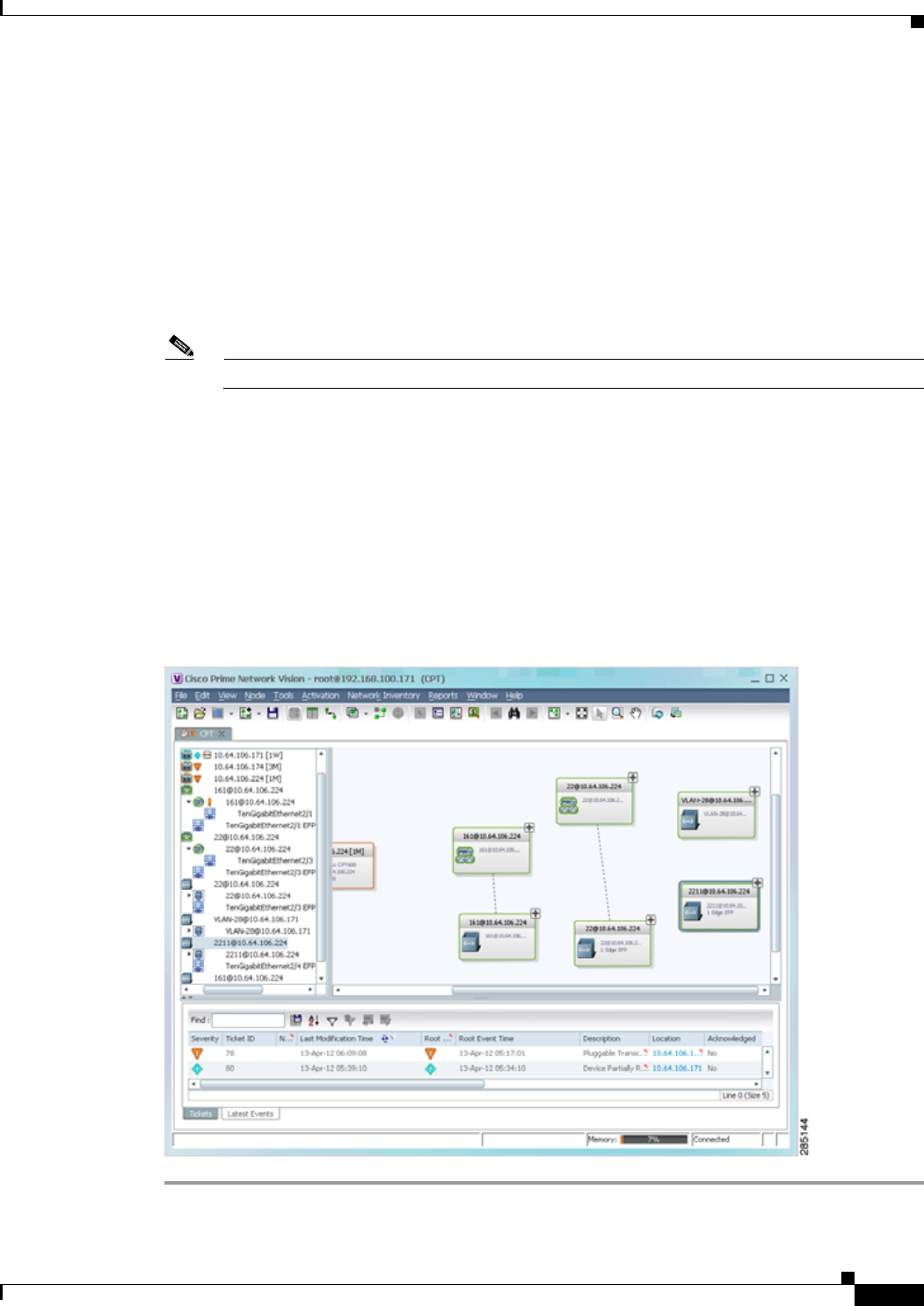Screen dimensions: 924x1306
Task: Close the CPT map tab
Action: [222, 733]
